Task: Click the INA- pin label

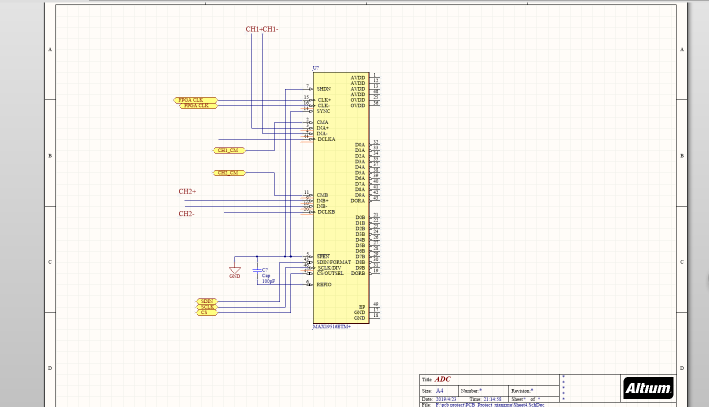Action: coord(322,133)
